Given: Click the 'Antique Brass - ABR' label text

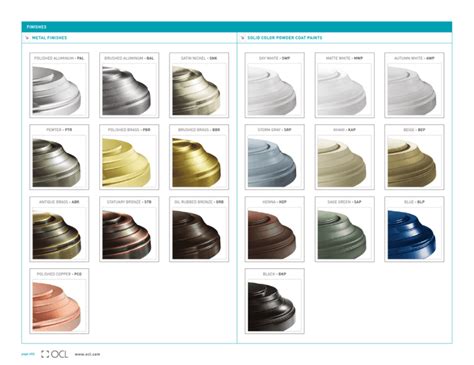Looking at the screenshot, I should point(59,202).
